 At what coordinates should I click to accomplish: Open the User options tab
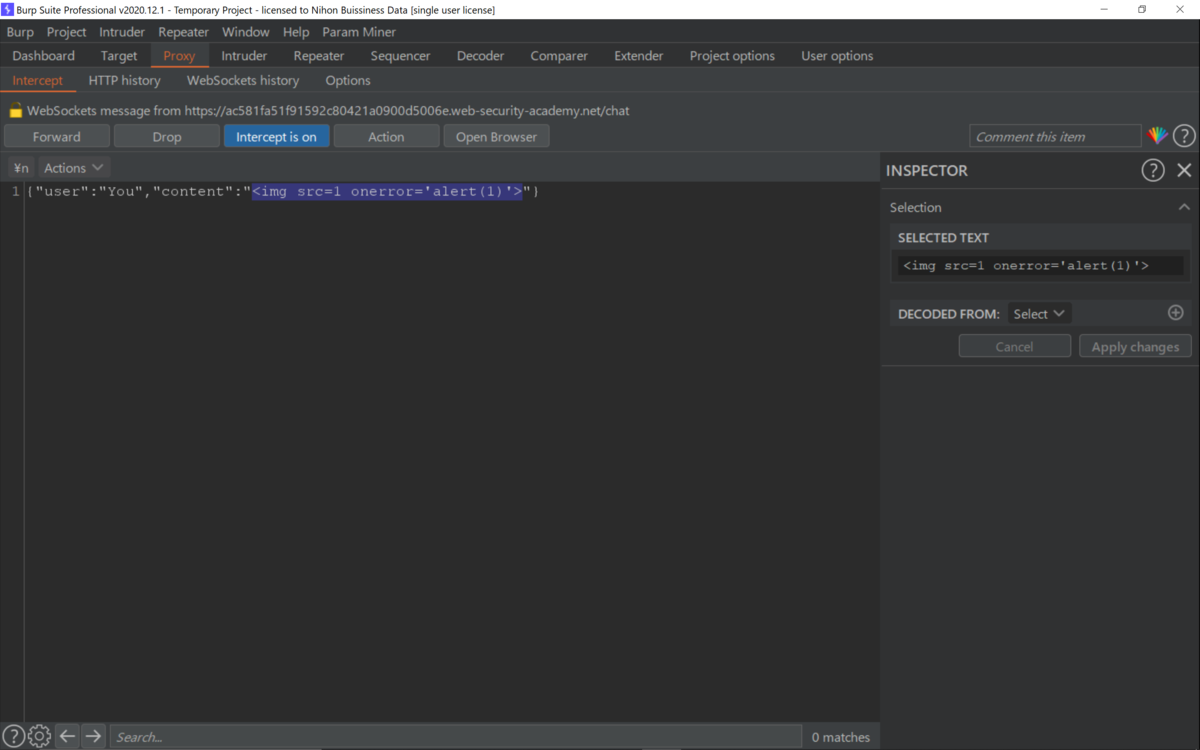(x=837, y=56)
